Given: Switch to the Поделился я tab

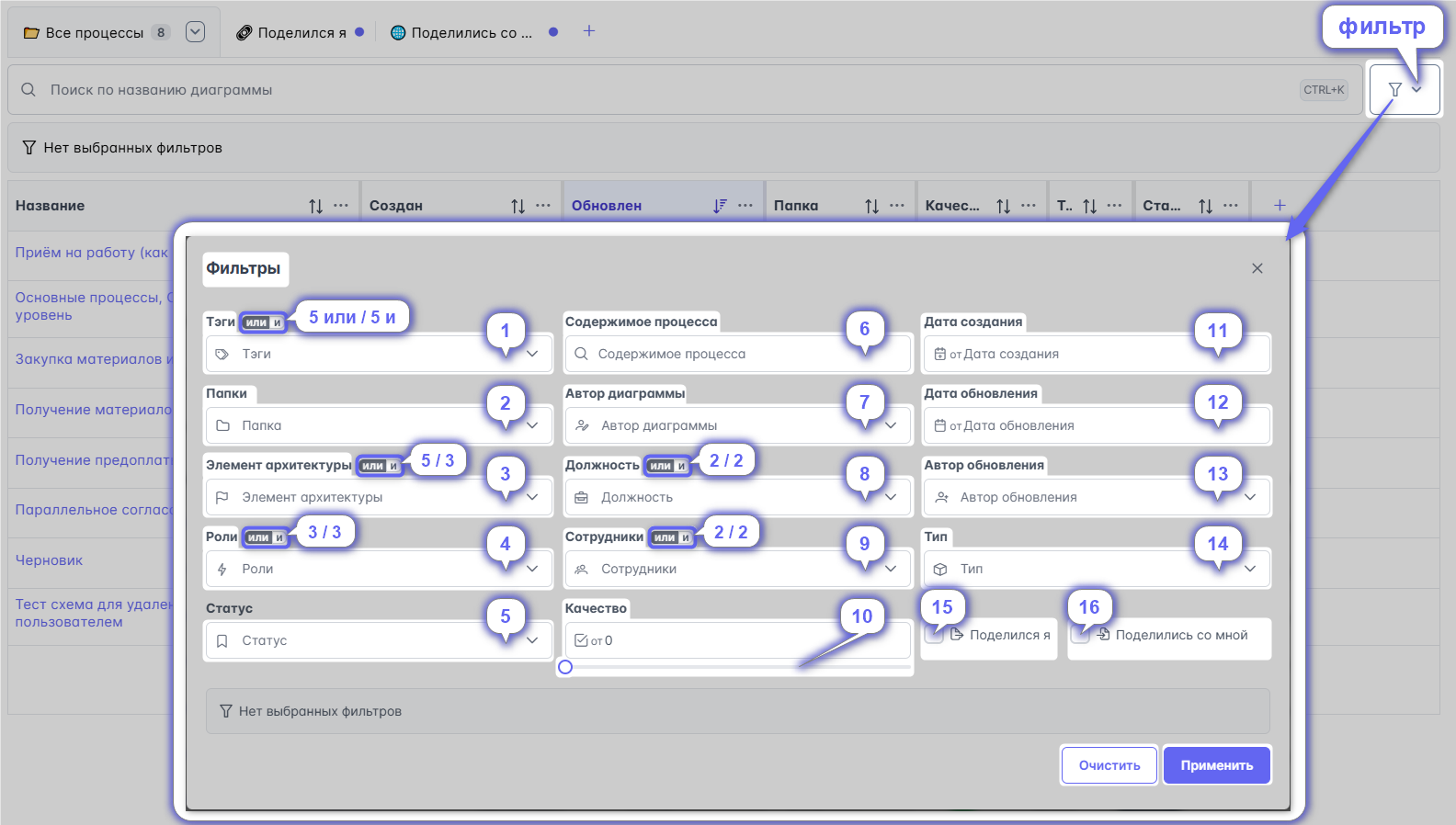Looking at the screenshot, I should tap(301, 32).
